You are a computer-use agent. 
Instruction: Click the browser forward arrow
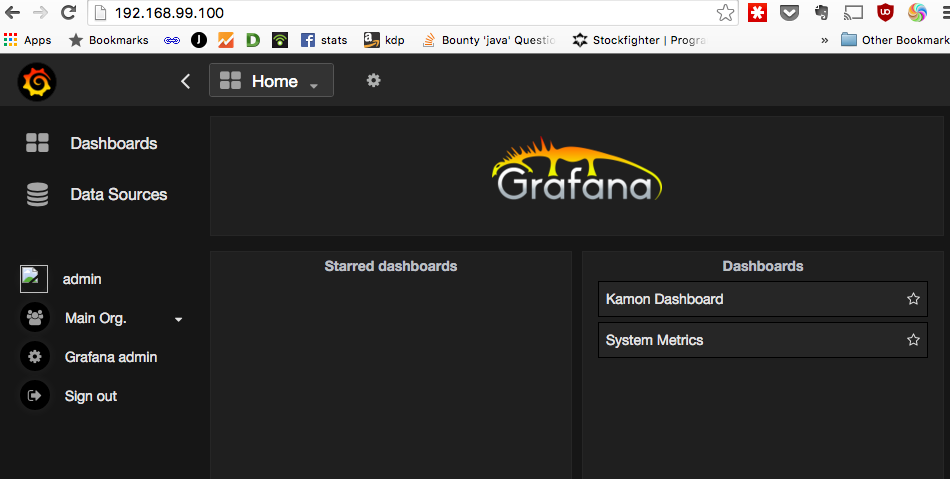point(40,12)
